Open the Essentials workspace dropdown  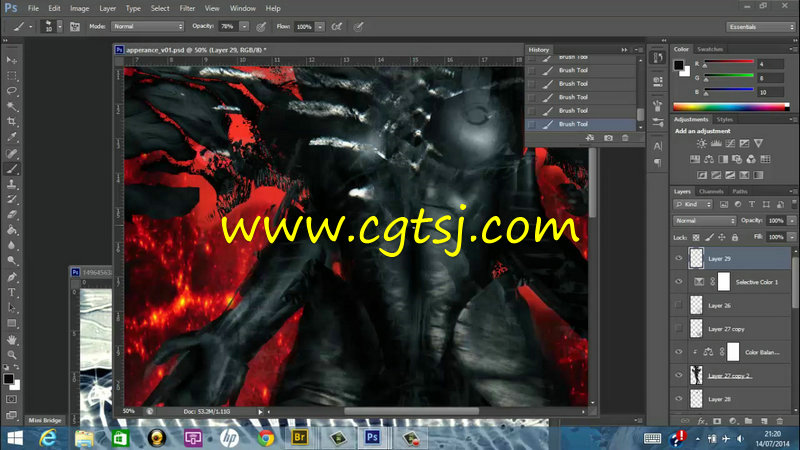[x=760, y=27]
